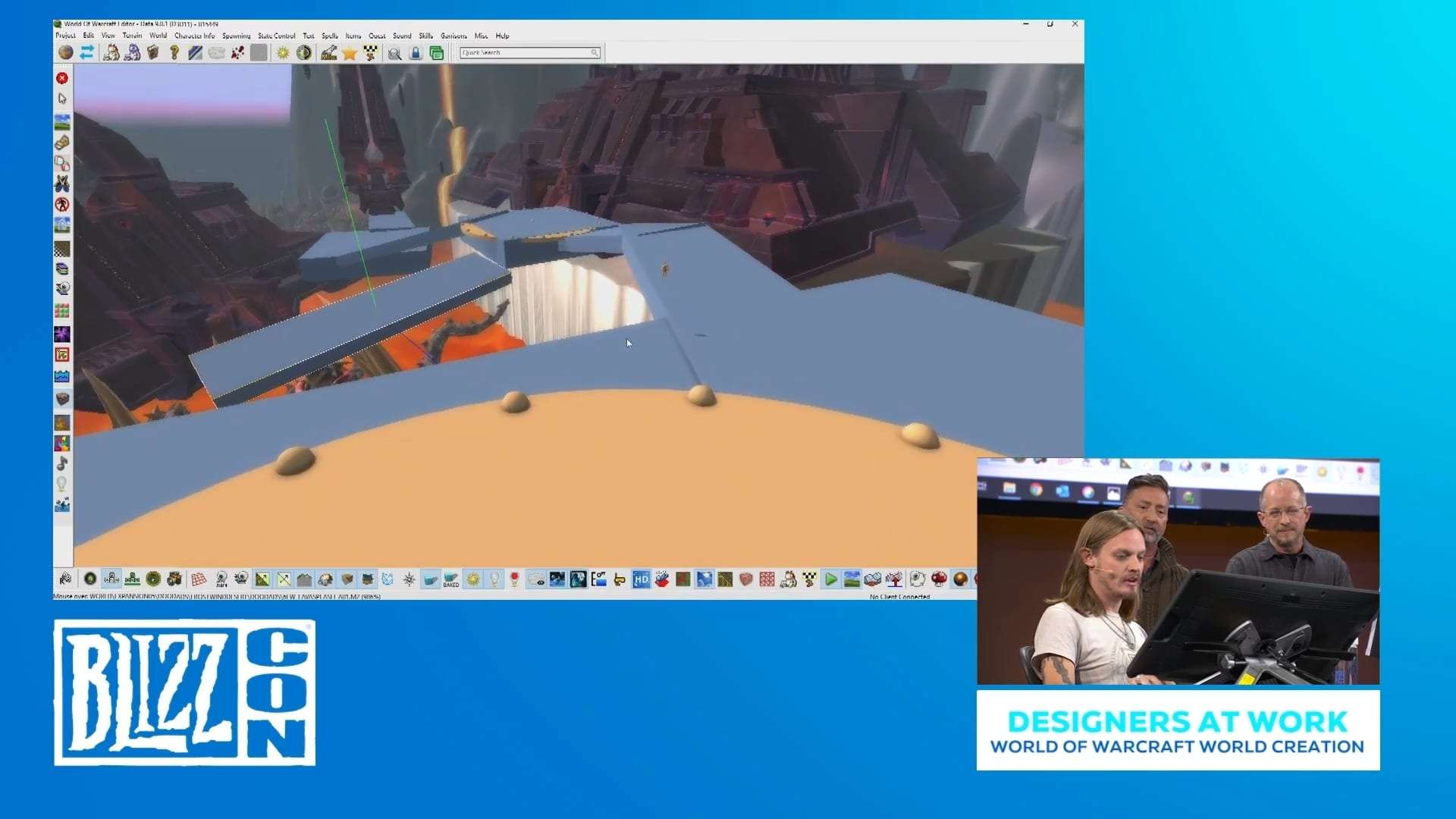Viewport: 1456px width, 819px height.
Task: Open the Garrisons menu
Action: coord(453,36)
